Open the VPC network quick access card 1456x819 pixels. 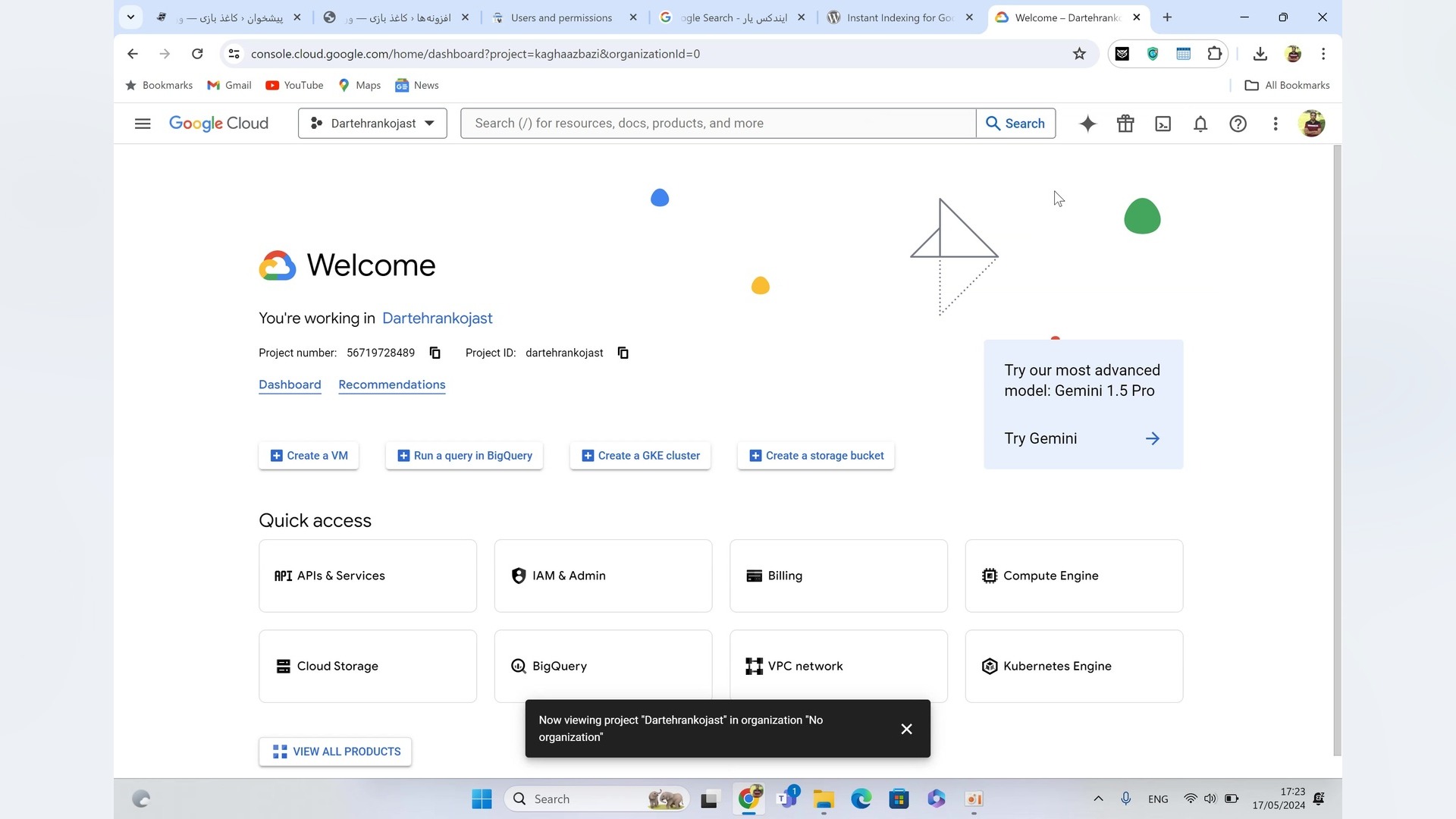coord(839,666)
